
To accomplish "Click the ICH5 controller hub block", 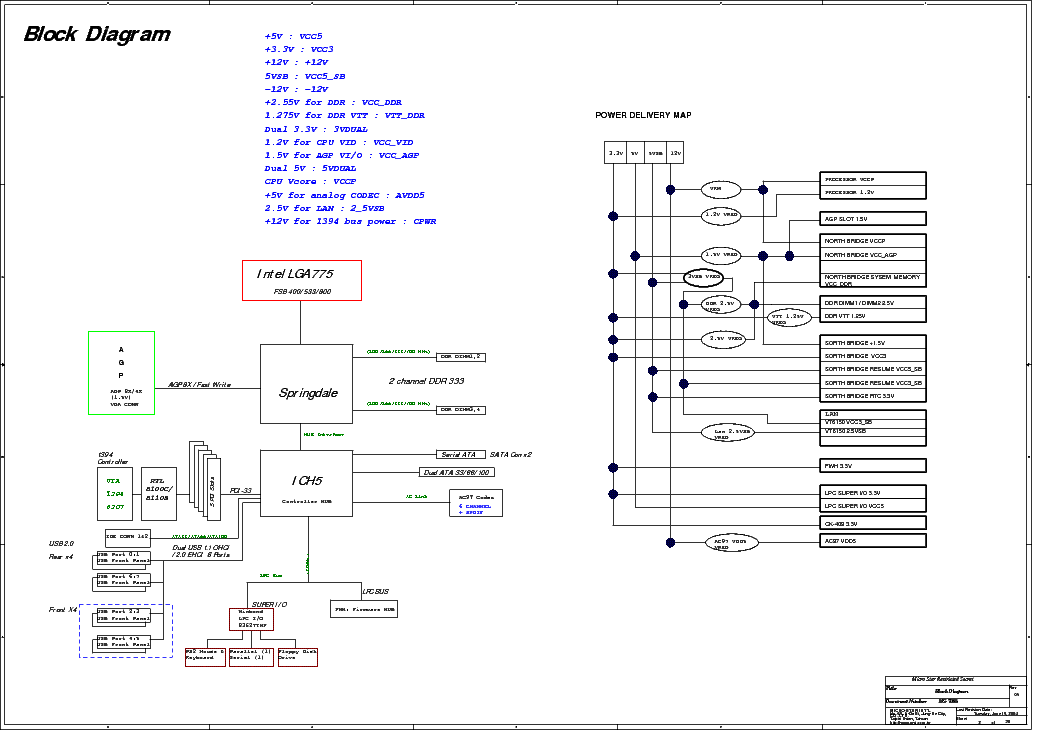I will coord(306,483).
